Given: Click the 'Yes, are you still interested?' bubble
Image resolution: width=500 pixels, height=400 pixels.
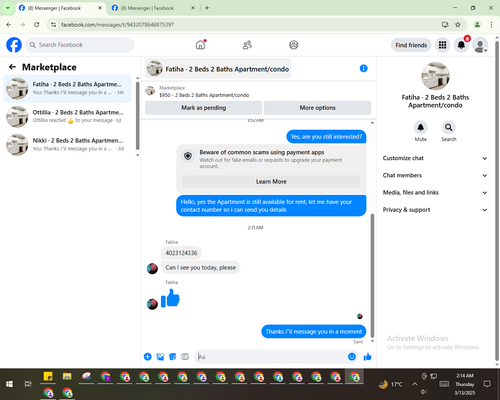Looking at the screenshot, I should pyautogui.click(x=326, y=137).
